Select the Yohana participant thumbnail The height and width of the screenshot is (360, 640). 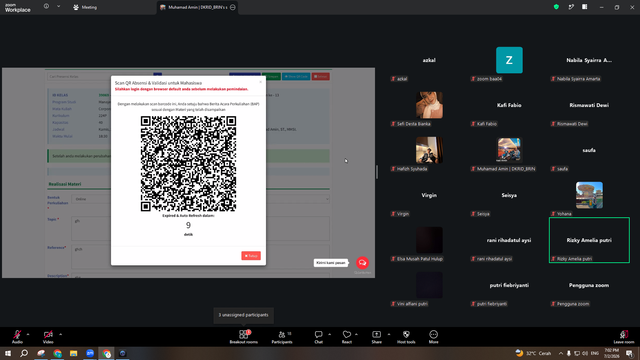[x=589, y=195]
